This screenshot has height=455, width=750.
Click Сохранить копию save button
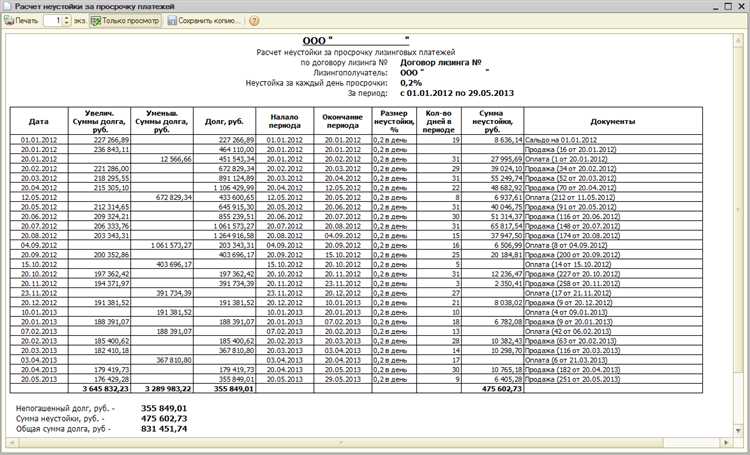(205, 20)
